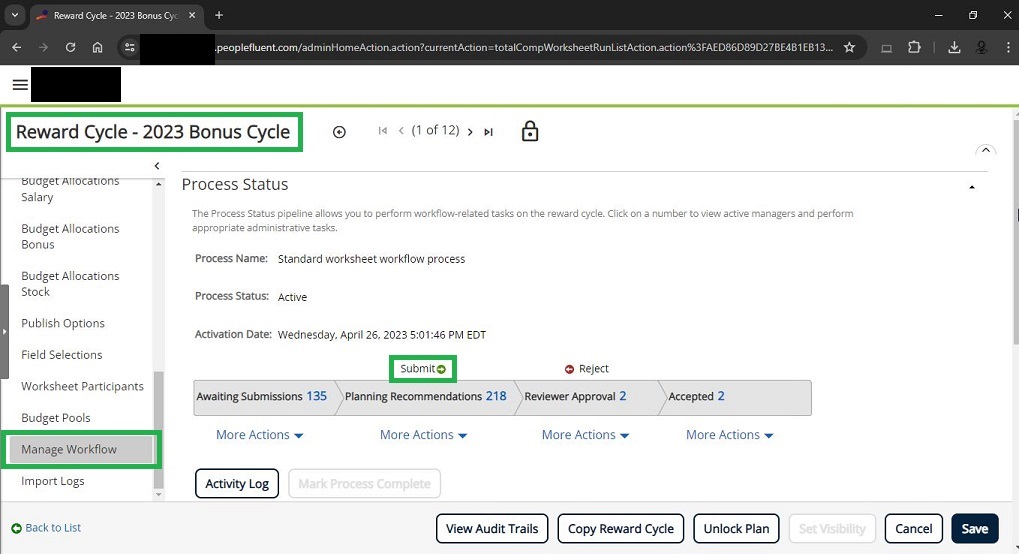Viewport: 1019px width, 554px height.
Task: Save the reward cycle
Action: 975,529
